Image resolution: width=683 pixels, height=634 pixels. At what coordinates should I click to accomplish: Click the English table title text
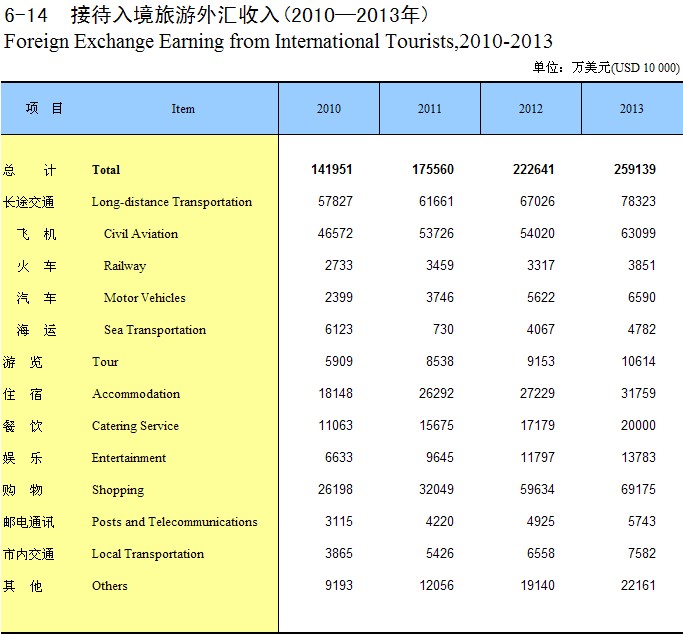coord(278,41)
